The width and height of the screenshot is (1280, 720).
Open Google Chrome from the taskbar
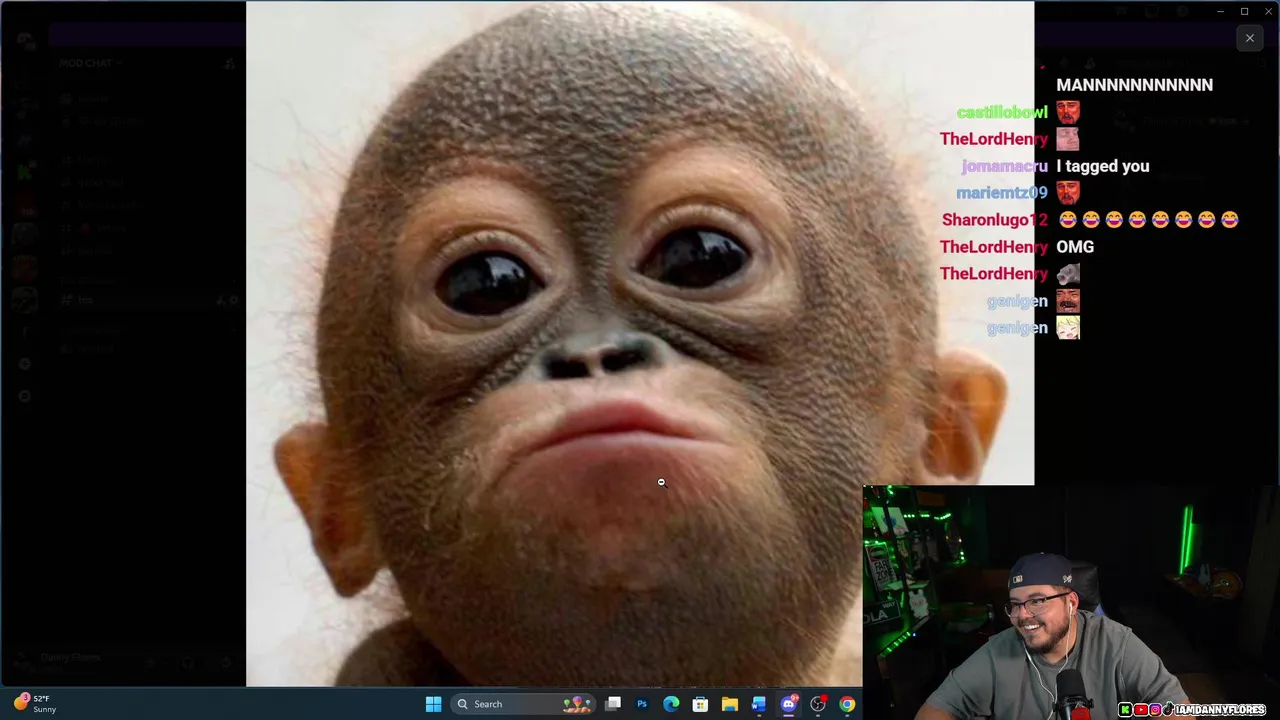tap(847, 704)
